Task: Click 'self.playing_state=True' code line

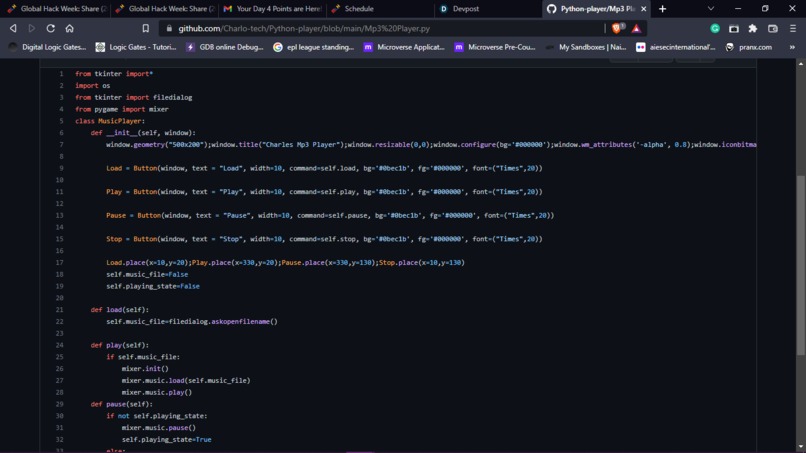Action: tap(167, 440)
